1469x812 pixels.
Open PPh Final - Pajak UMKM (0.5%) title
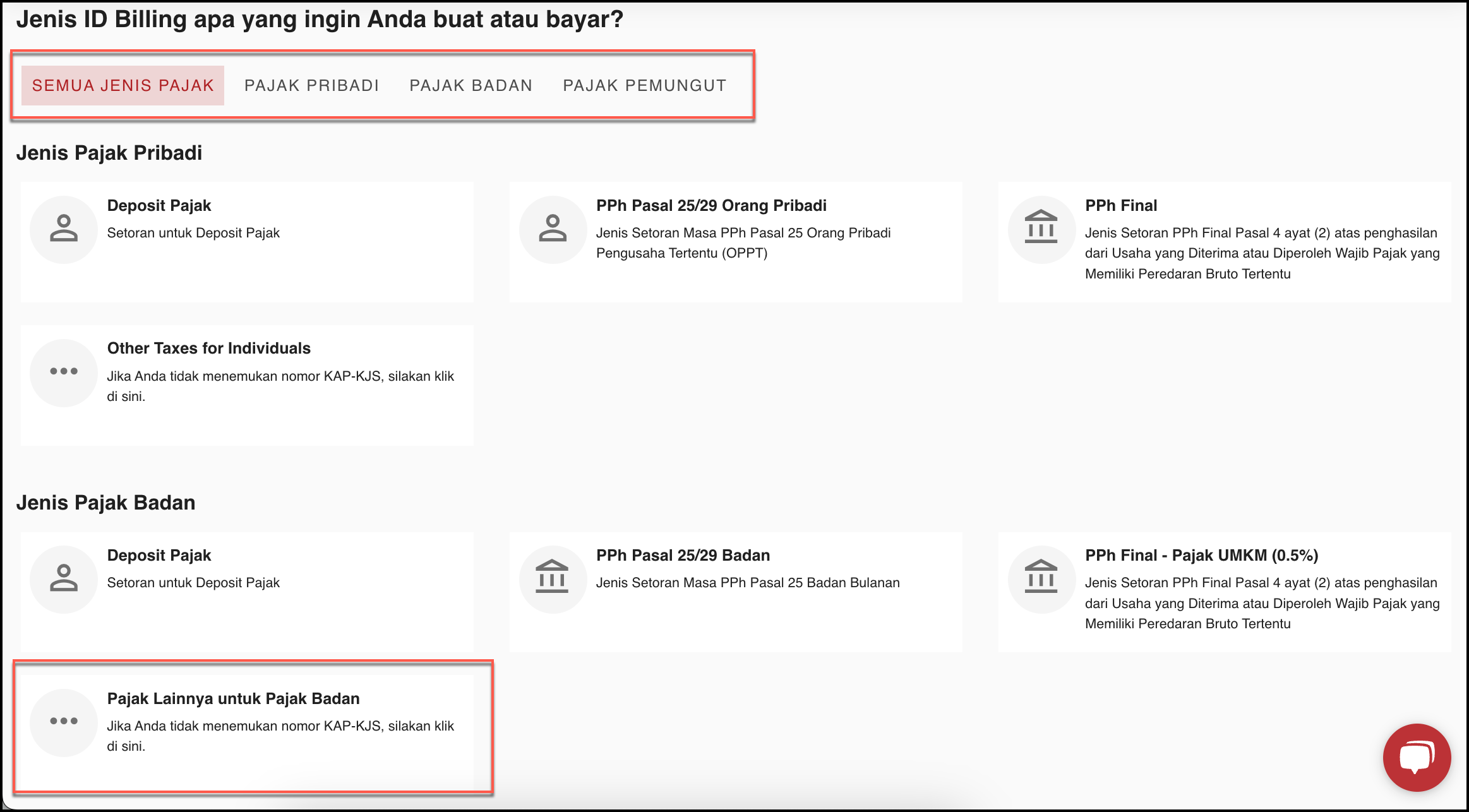(1201, 556)
